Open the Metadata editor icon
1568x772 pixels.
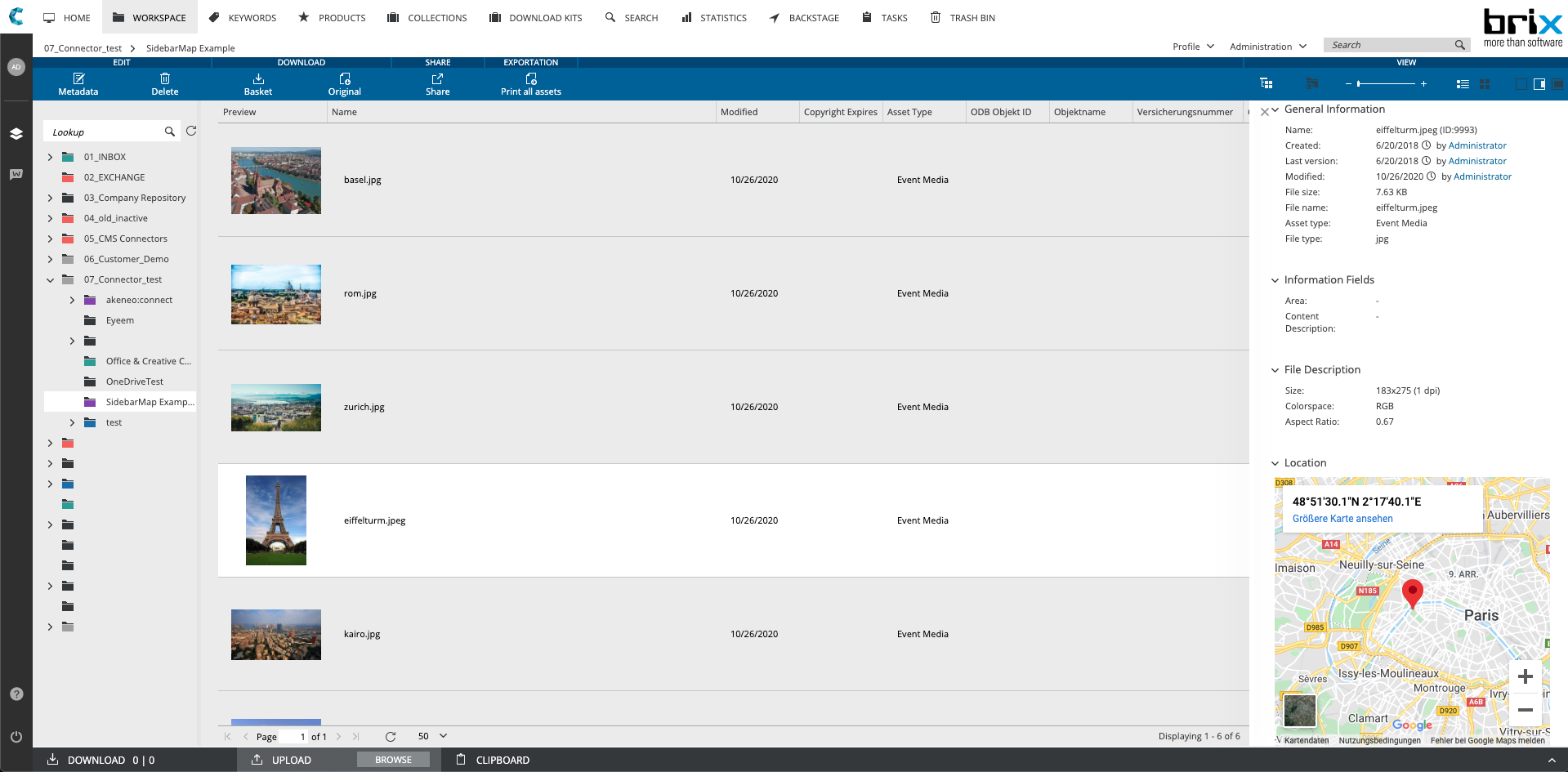tap(78, 78)
